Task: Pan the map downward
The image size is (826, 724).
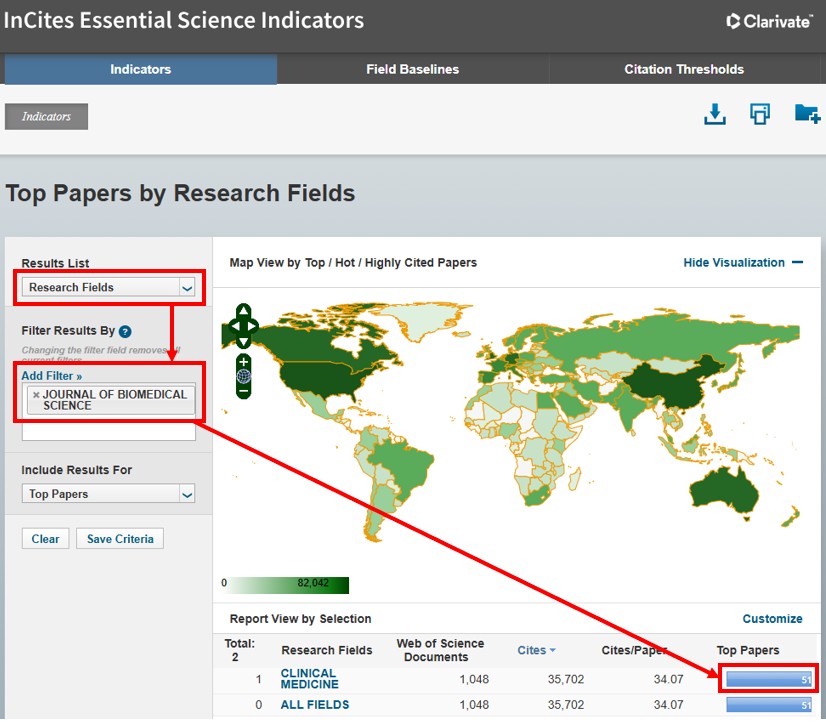Action: (x=243, y=343)
